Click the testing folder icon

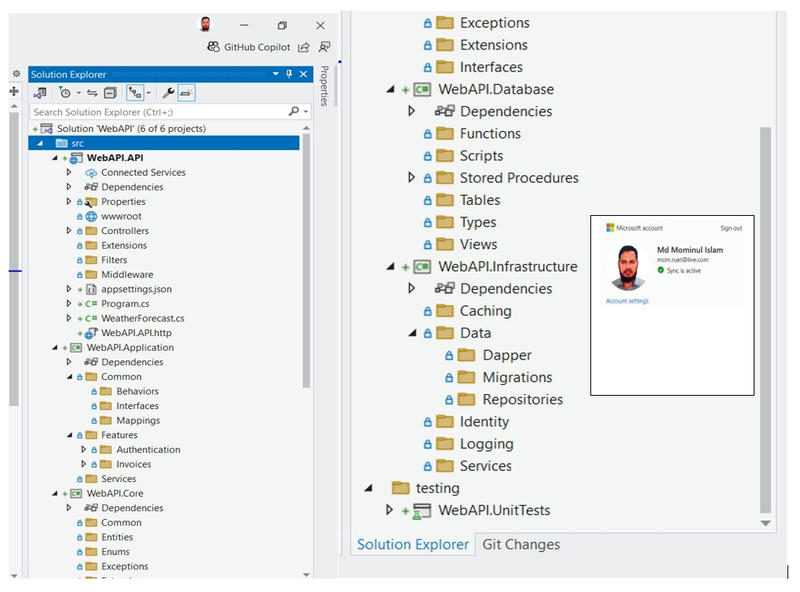[x=401, y=488]
